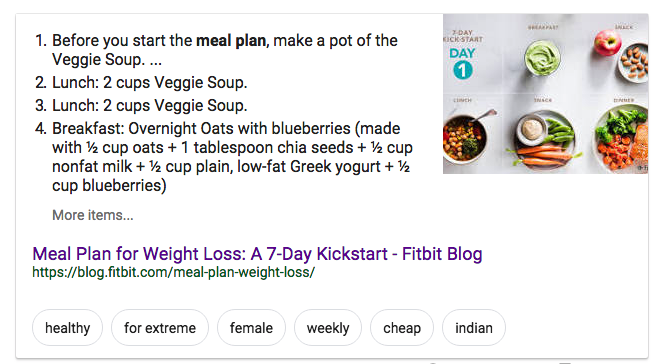Image resolution: width=671 pixels, height=364 pixels.
Task: Click the carrots and snap peas snack plate
Action: pos(543,140)
